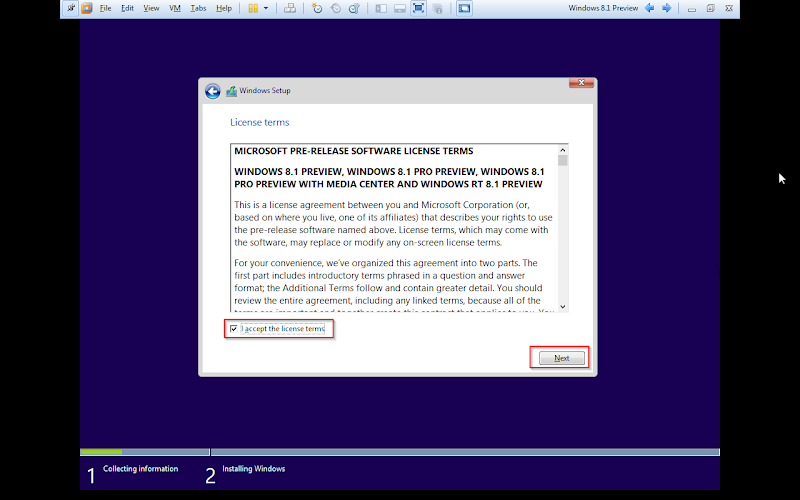The image size is (800, 500).
Task: Click the pin toolbar icon
Action: (x=70, y=8)
